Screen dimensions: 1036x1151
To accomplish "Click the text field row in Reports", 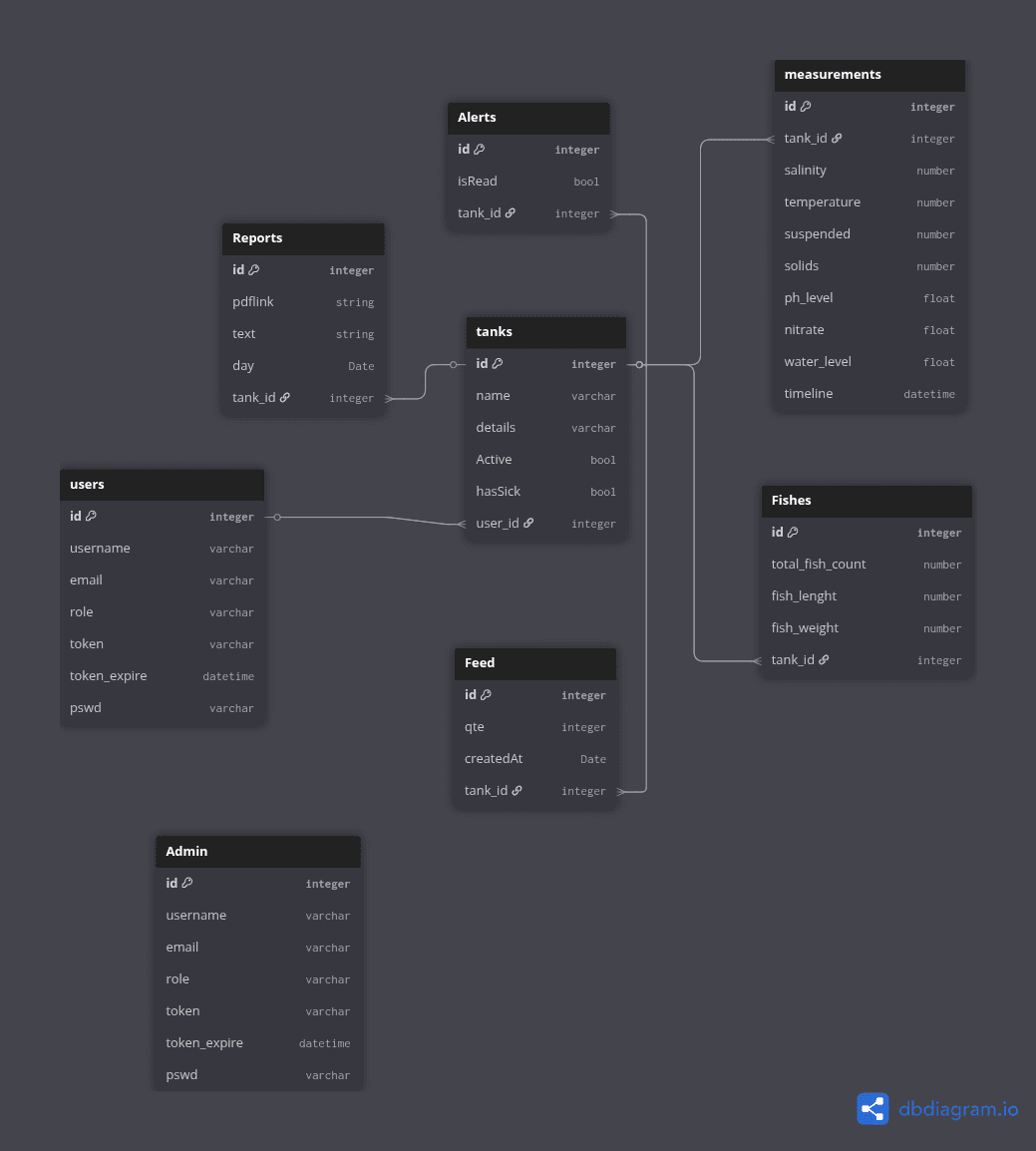I will pos(303,334).
